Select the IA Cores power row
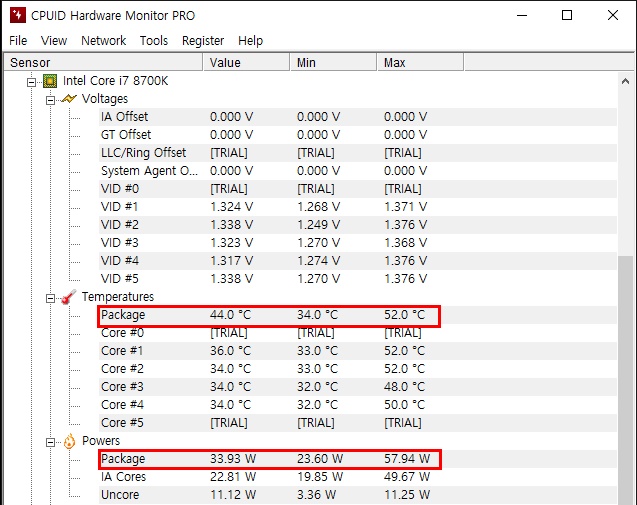The height and width of the screenshot is (505, 637). tap(358, 477)
